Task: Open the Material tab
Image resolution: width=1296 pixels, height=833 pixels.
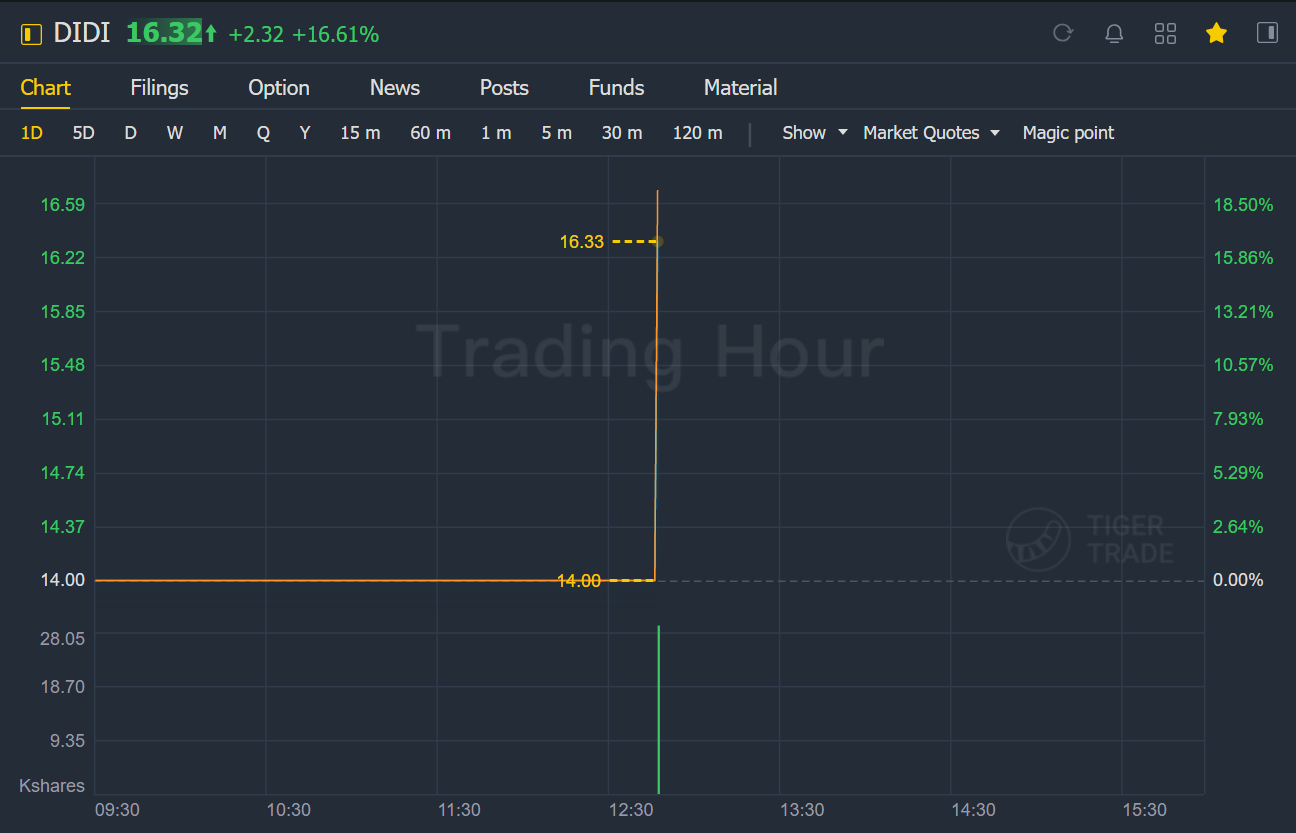Action: [x=740, y=88]
